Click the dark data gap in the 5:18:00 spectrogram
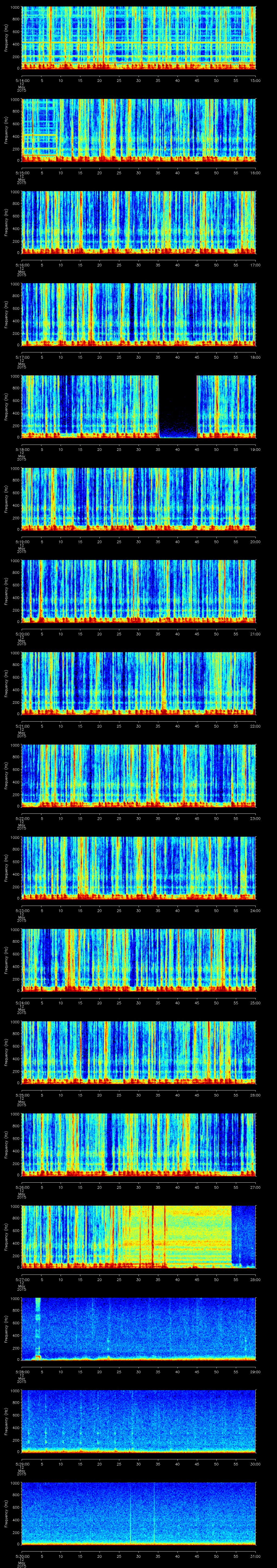Screen dimensions: 277x1568 point(178,407)
